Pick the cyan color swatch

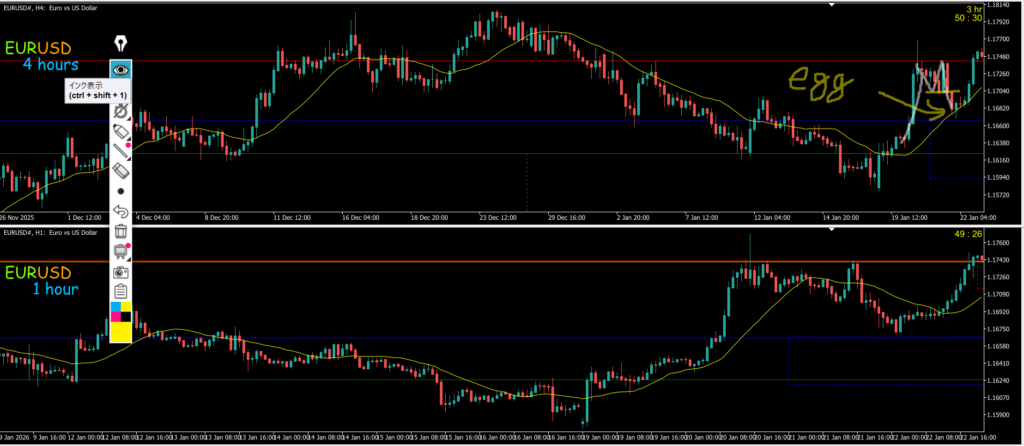pos(115,306)
